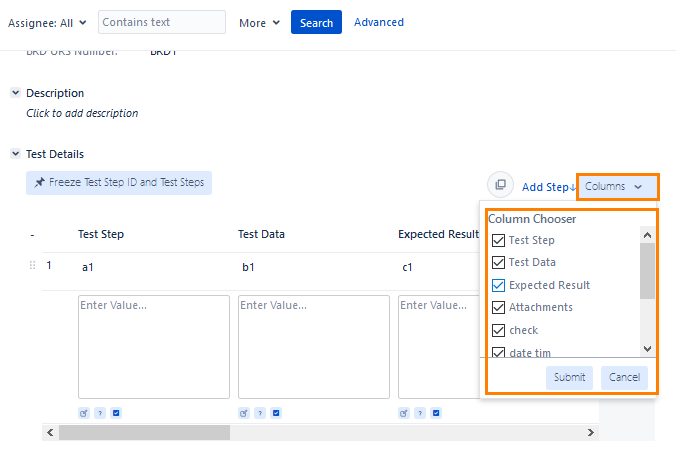
Task: Collapse the Test Details section
Action: 16,154
